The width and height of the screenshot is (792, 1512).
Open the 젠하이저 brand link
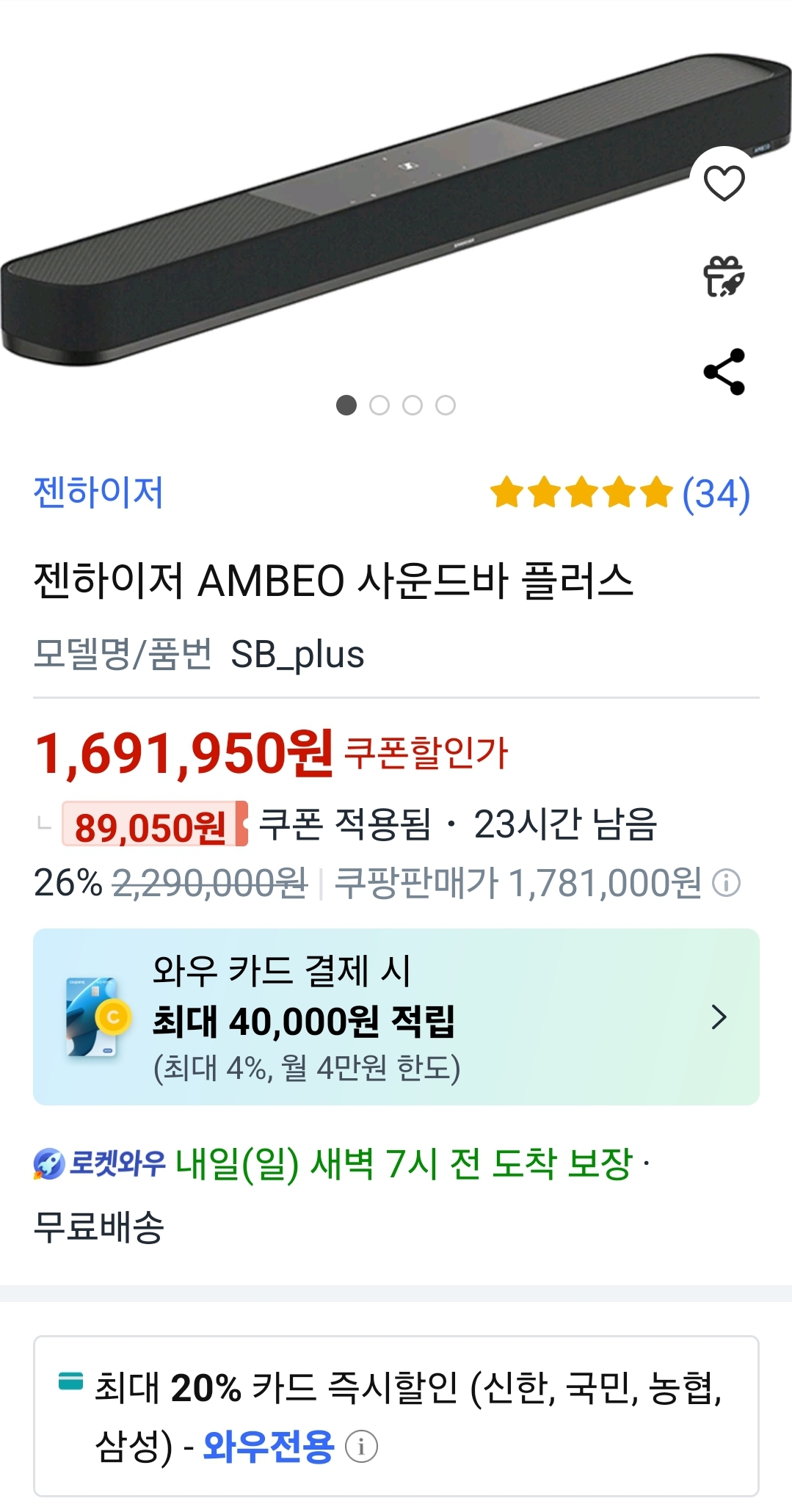(x=98, y=492)
